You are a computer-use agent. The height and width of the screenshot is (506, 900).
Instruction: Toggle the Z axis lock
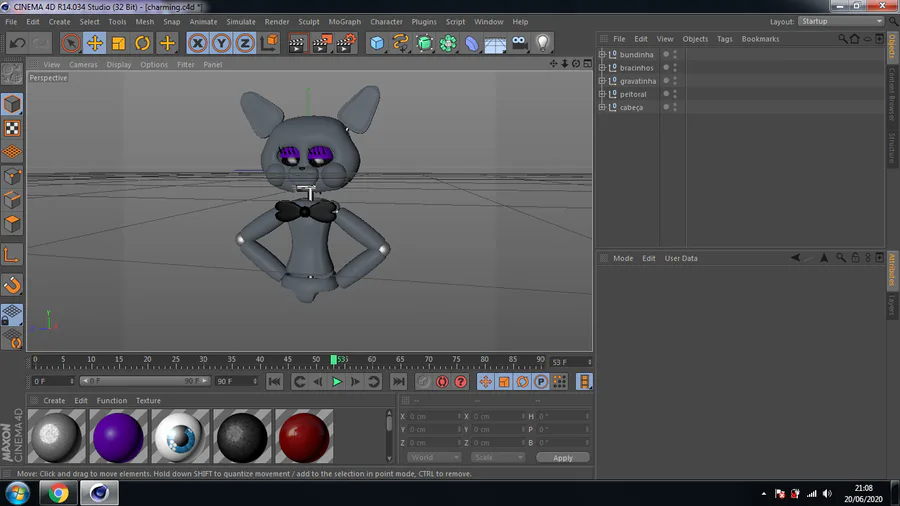point(245,43)
